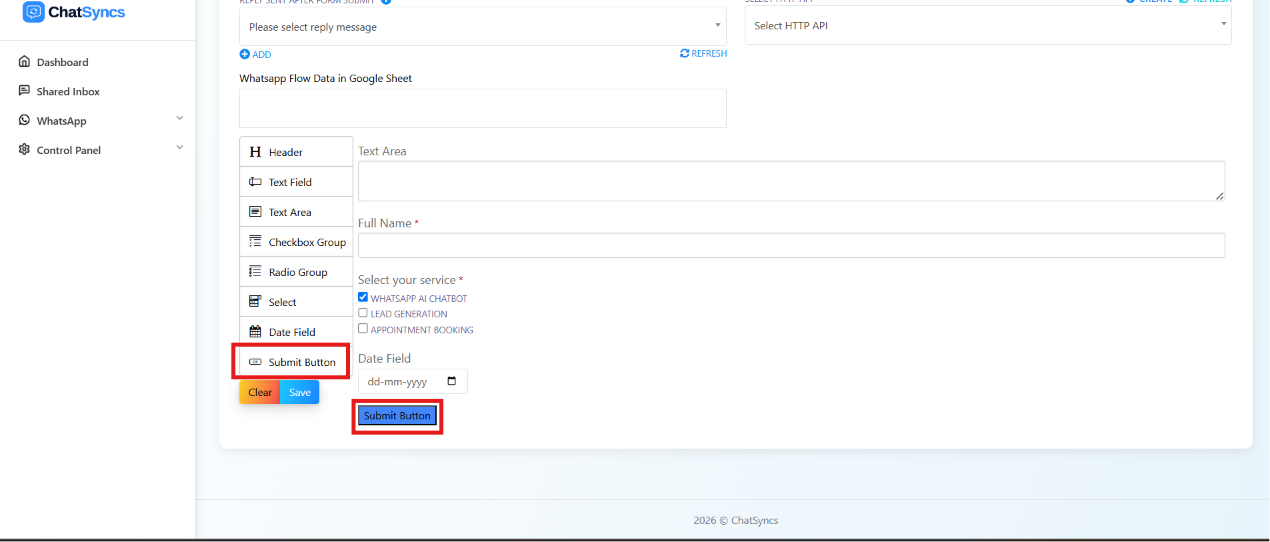The height and width of the screenshot is (542, 1270).
Task: Click the Date Field label in preview
Action: click(384, 358)
